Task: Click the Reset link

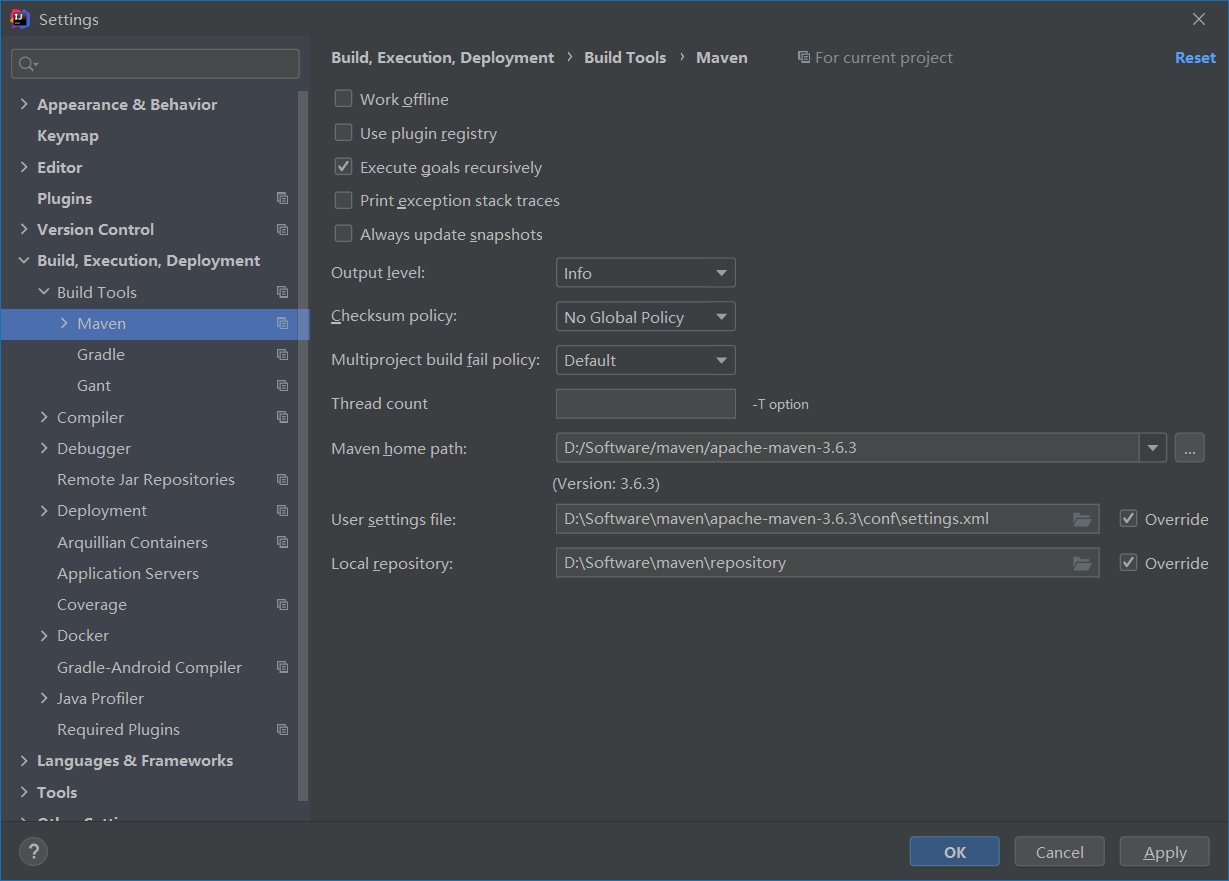Action: tap(1195, 58)
